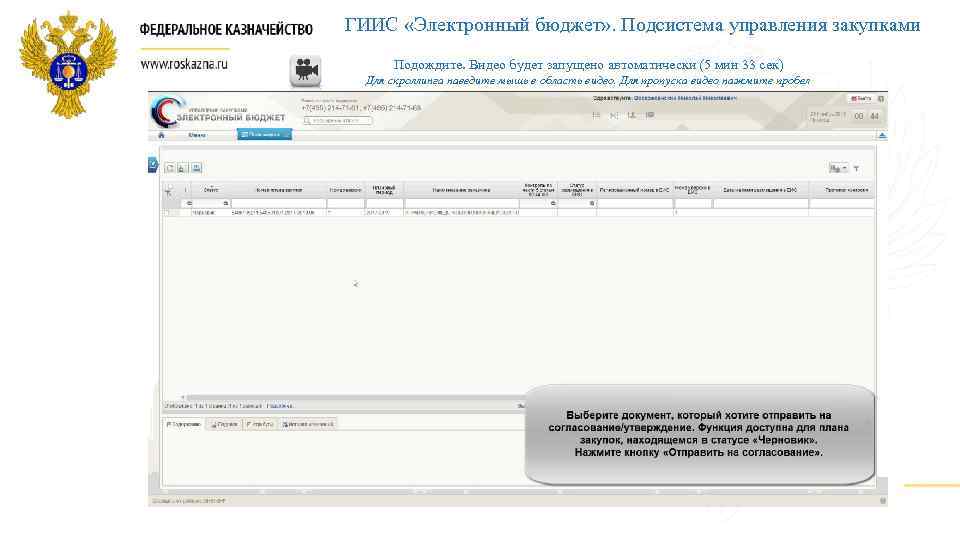Screen dimensions: 960x540
Task: Click the envelope icon in header
Action: (614, 115)
